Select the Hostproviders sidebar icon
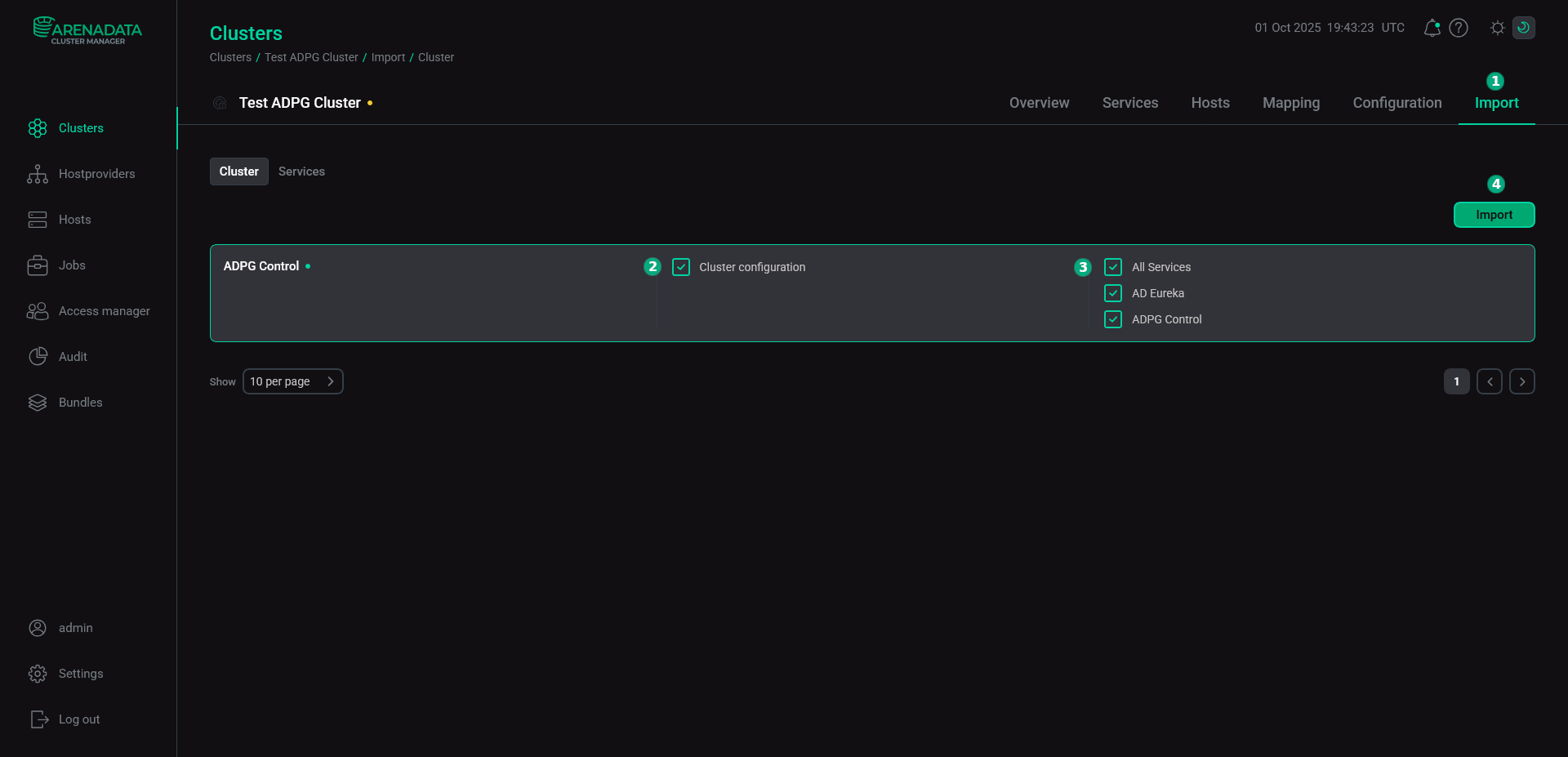1568x757 pixels. click(38, 174)
